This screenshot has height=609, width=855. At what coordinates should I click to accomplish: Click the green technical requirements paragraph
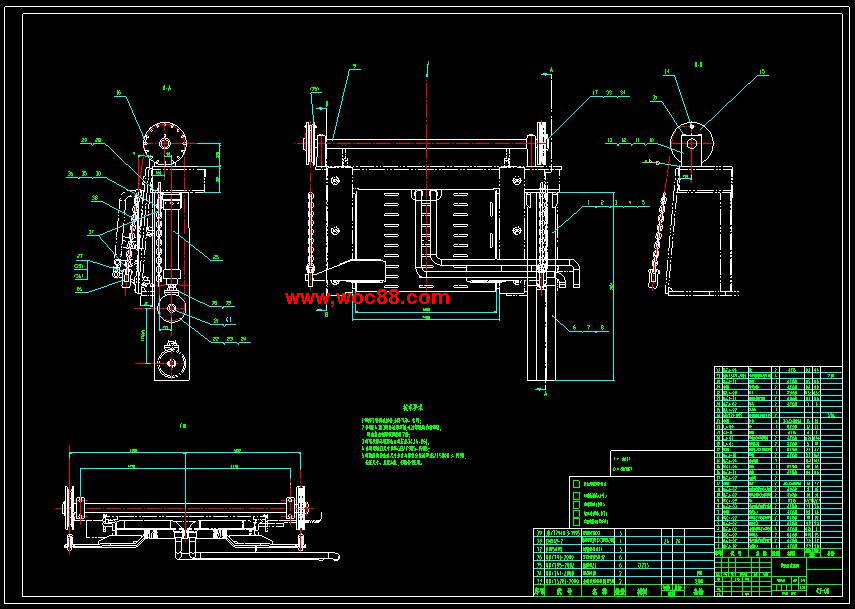click(x=414, y=441)
